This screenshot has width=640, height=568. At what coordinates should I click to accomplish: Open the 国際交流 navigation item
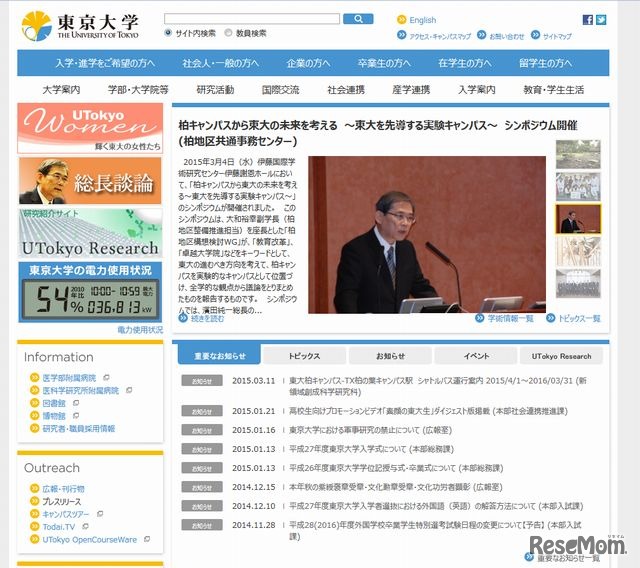280,89
